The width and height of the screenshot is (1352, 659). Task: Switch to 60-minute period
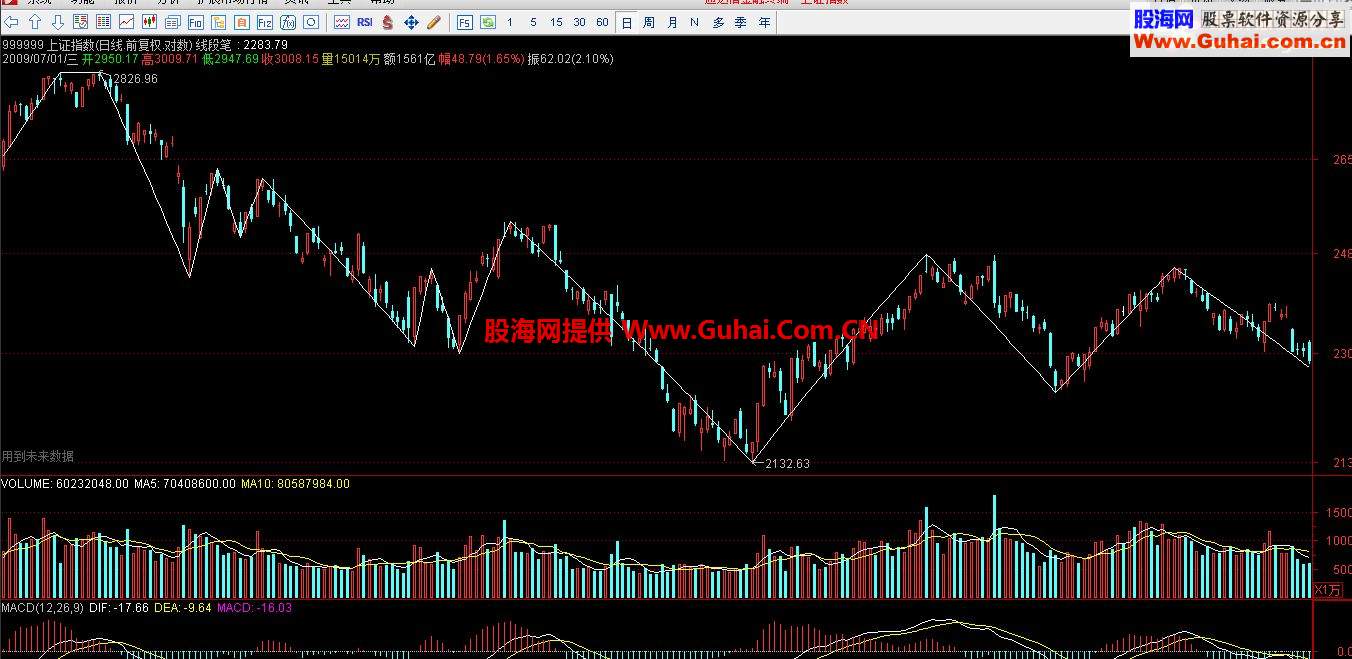[602, 22]
